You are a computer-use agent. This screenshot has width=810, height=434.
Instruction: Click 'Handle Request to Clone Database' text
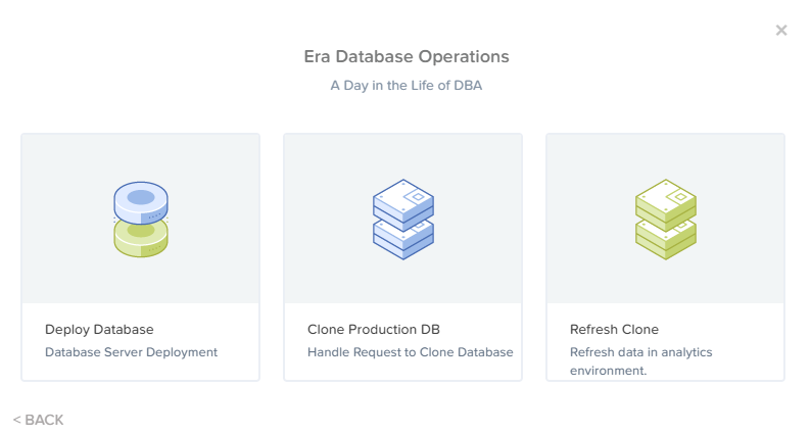point(410,352)
